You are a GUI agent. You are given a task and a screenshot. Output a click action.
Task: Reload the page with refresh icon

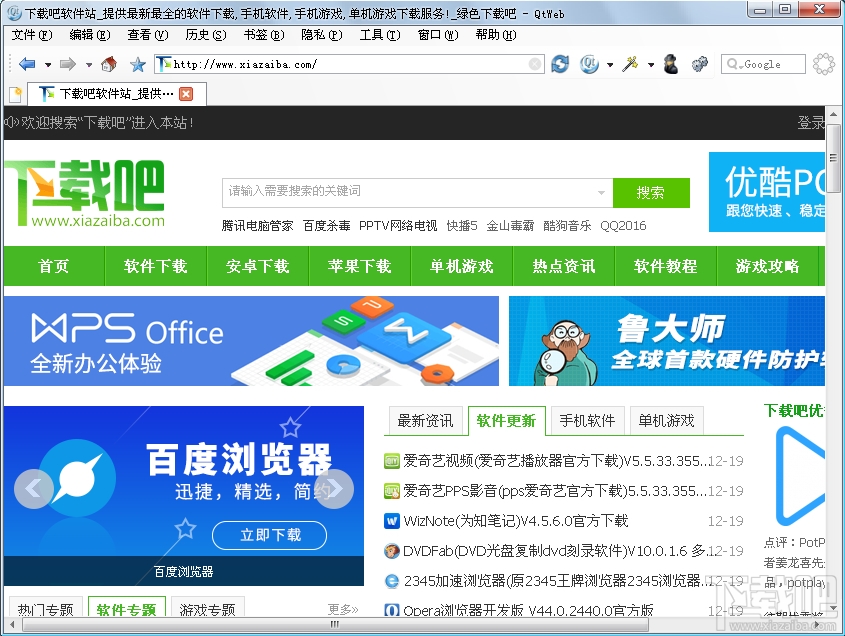(x=560, y=64)
